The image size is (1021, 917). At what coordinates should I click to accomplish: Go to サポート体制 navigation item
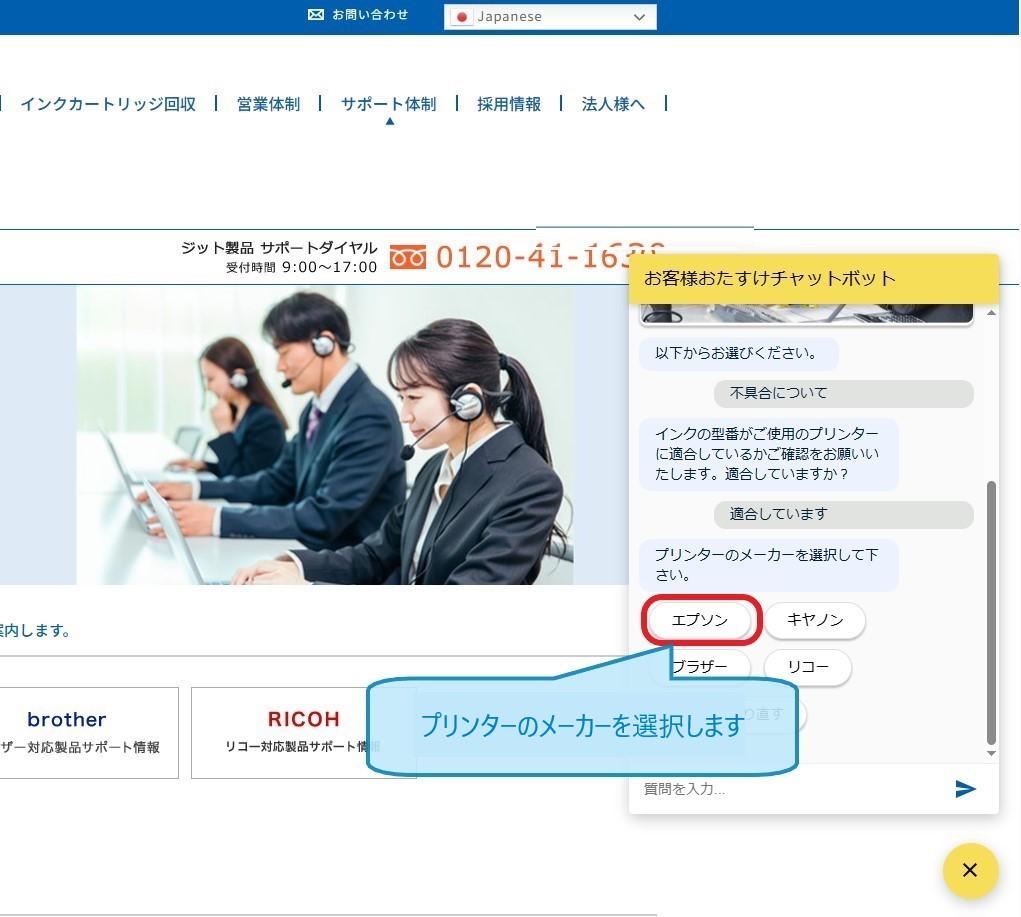tap(388, 104)
